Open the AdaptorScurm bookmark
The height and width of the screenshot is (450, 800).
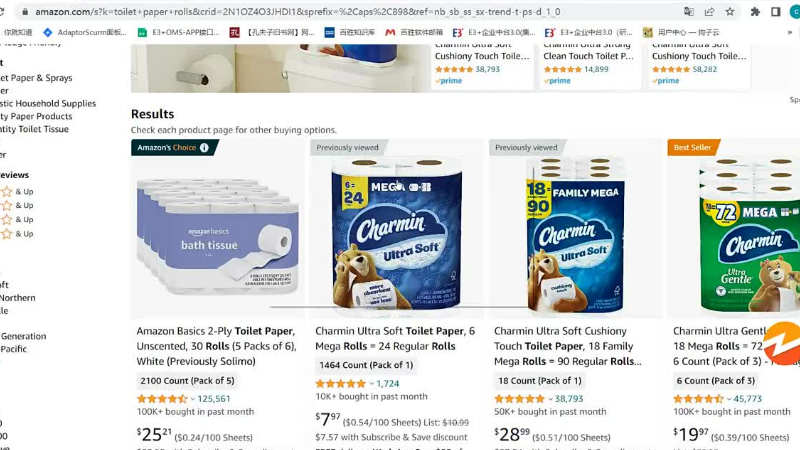point(85,32)
